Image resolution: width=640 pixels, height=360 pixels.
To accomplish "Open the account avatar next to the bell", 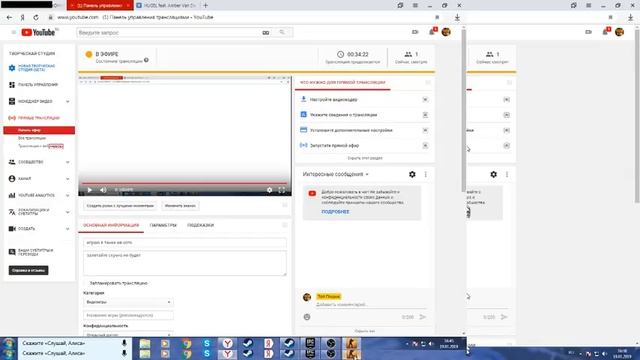I will [x=446, y=32].
